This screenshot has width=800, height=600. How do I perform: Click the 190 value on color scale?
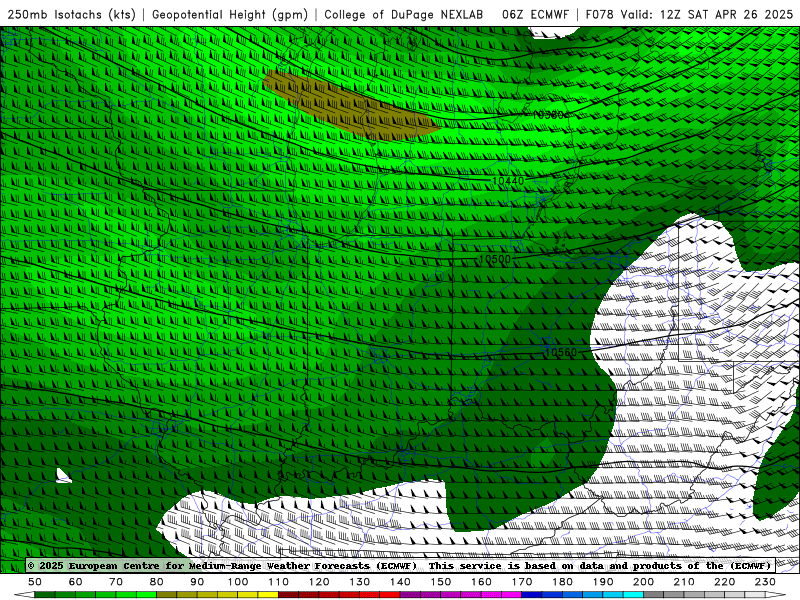point(603,582)
